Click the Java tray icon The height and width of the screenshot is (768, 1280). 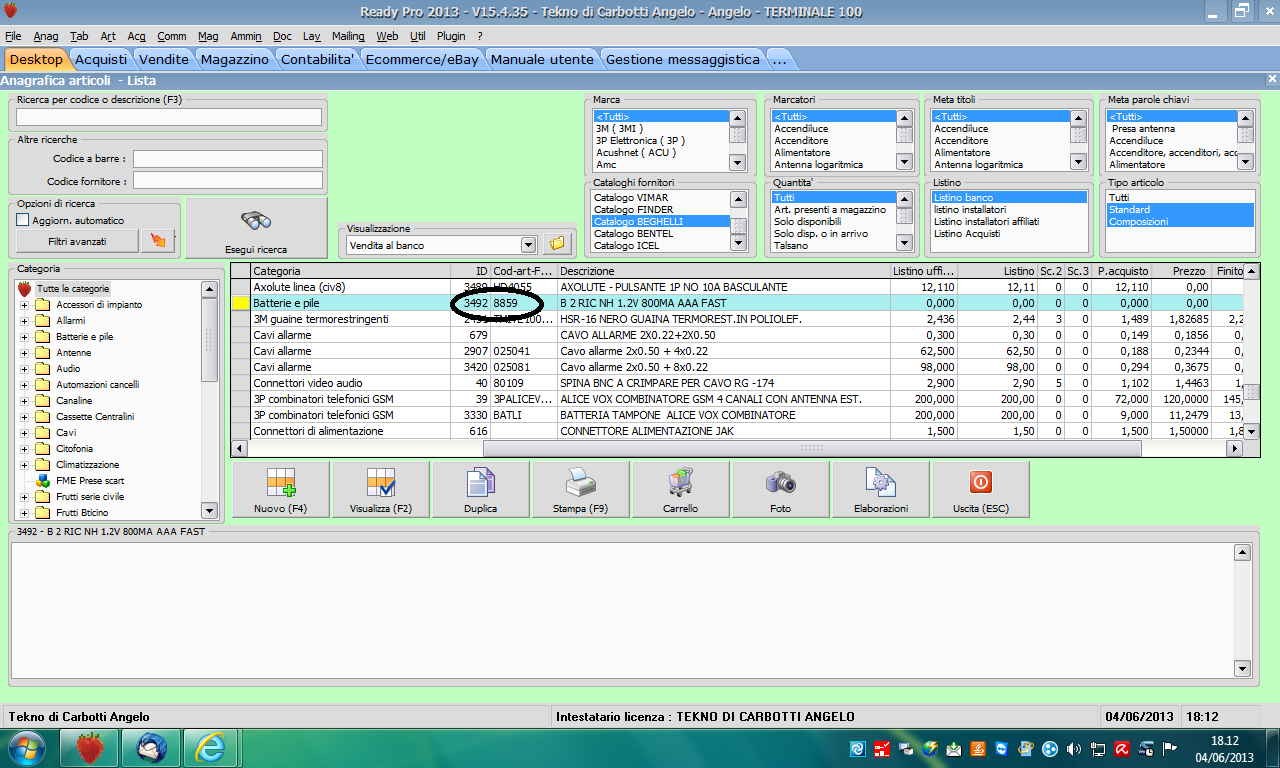978,748
